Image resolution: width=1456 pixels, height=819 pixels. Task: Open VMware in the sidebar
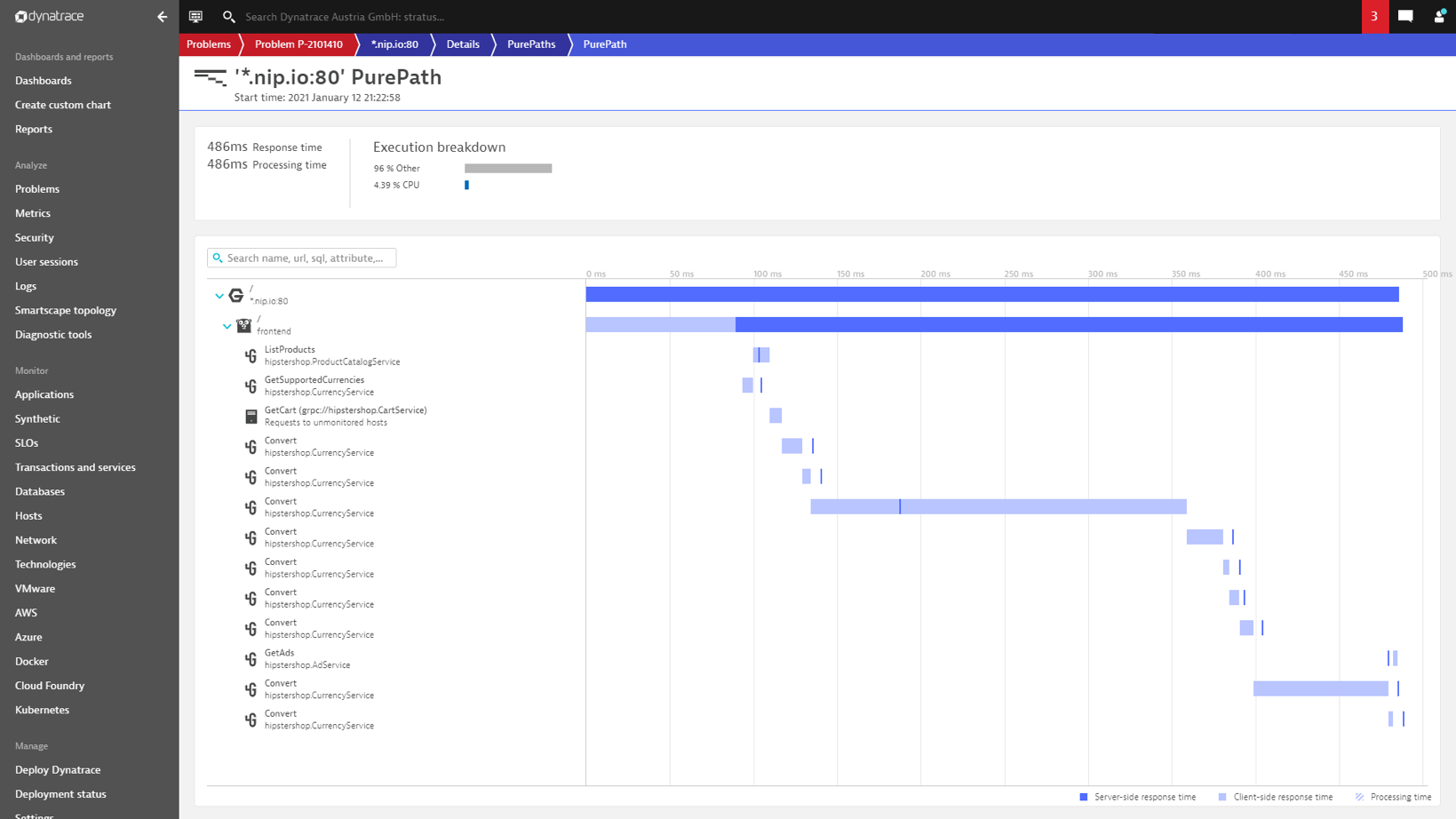click(x=35, y=589)
